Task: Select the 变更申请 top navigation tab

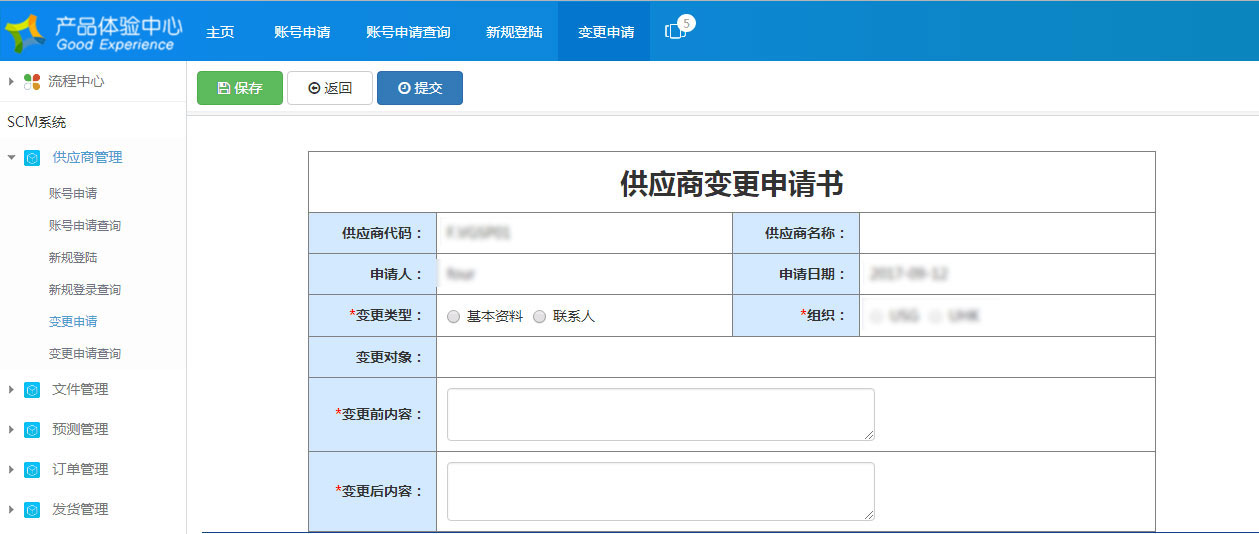Action: click(606, 31)
